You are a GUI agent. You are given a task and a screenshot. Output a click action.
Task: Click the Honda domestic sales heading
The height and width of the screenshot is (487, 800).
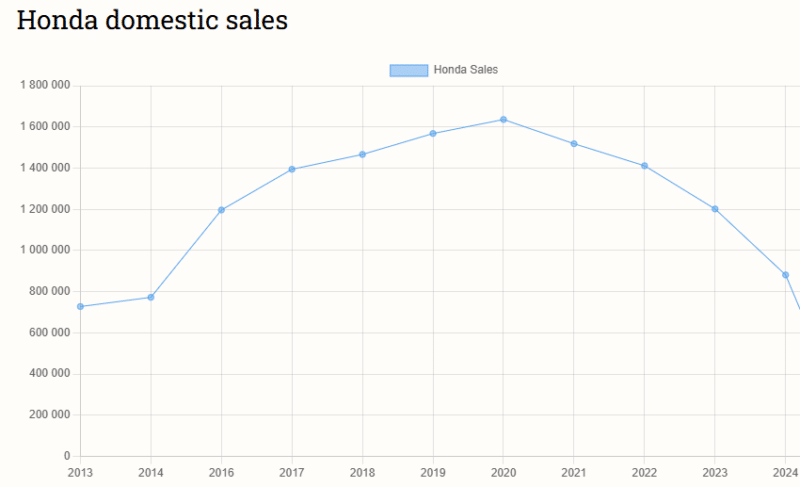pyautogui.click(x=152, y=20)
